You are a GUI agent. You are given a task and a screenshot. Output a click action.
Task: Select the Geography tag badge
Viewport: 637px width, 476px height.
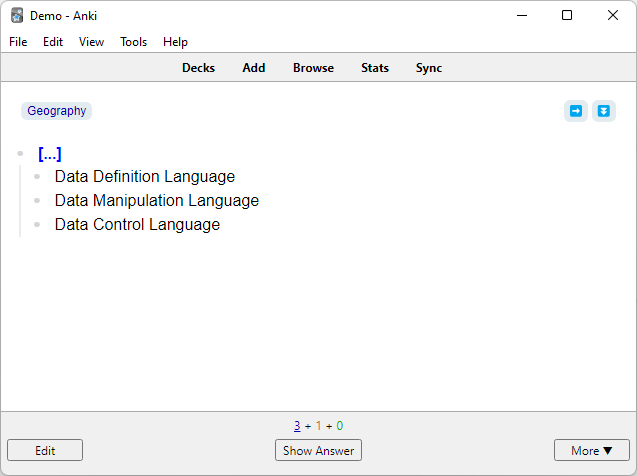pos(57,111)
